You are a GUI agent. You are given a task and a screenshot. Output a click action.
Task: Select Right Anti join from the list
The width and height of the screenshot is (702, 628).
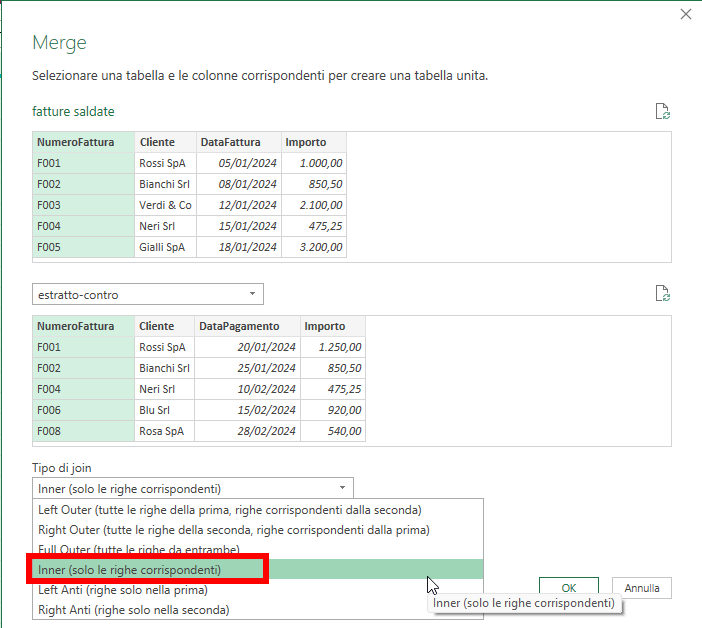[133, 609]
